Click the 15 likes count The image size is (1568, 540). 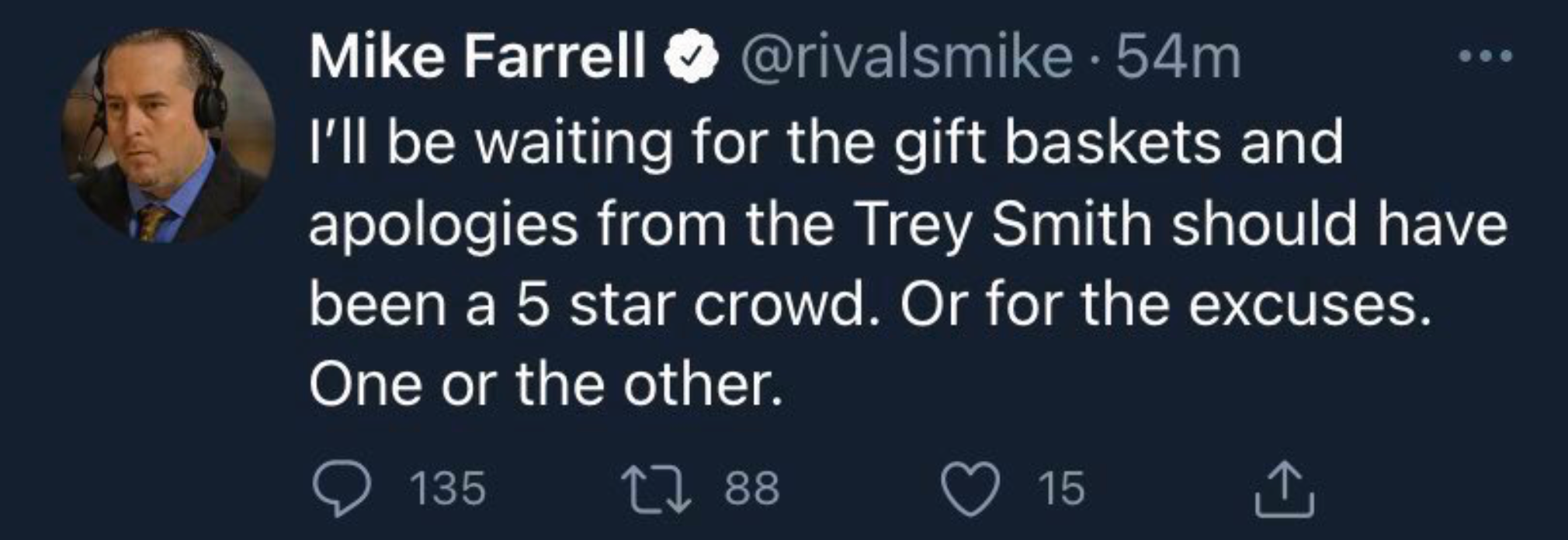[x=1060, y=489]
